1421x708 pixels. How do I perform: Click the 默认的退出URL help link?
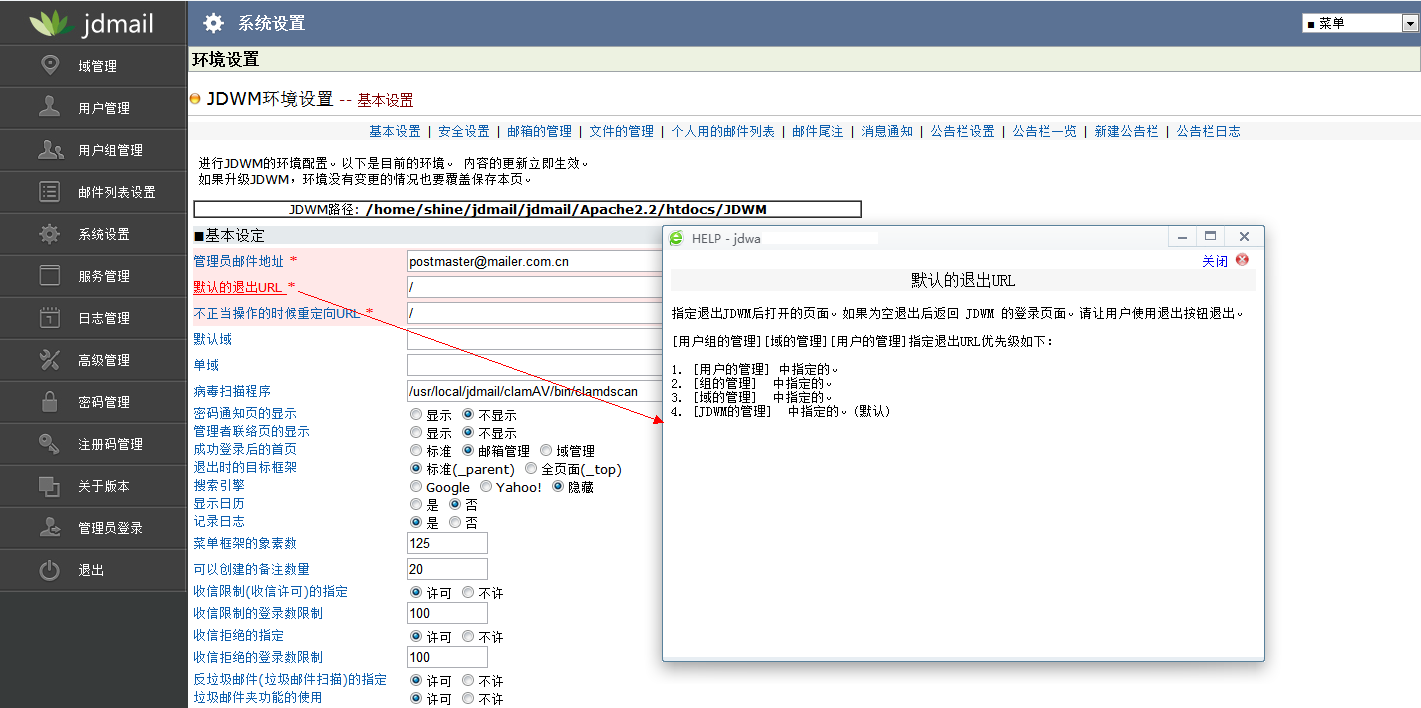[238, 287]
